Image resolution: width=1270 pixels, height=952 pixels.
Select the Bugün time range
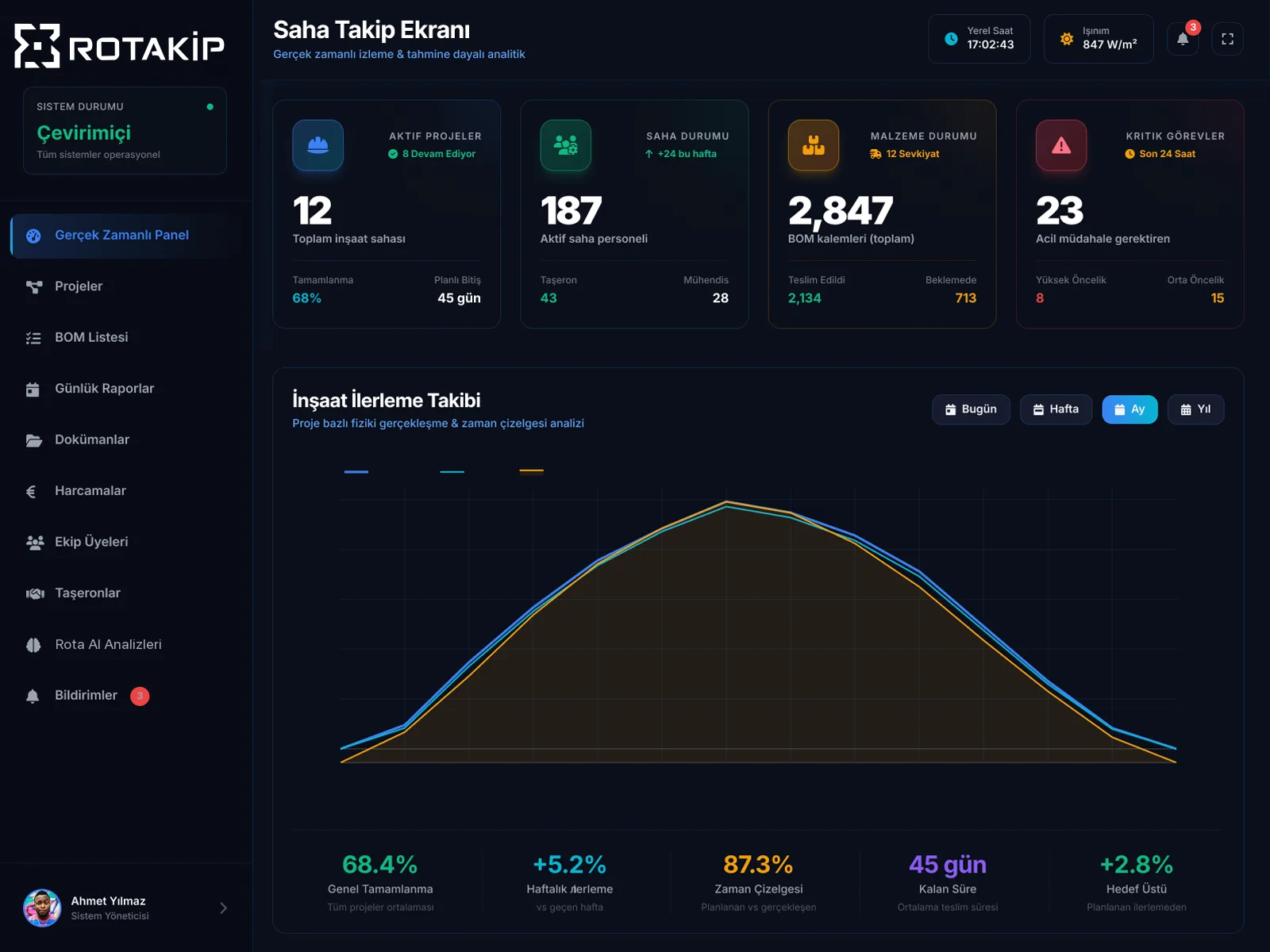pyautogui.click(x=971, y=409)
